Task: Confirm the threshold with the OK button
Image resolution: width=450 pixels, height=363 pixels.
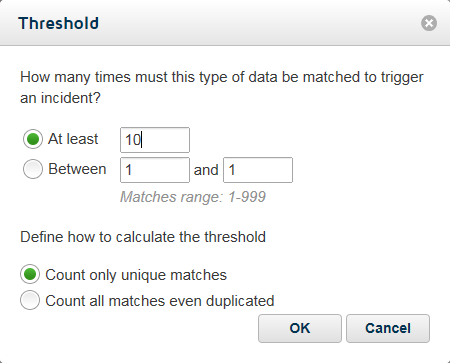Action: [x=300, y=328]
